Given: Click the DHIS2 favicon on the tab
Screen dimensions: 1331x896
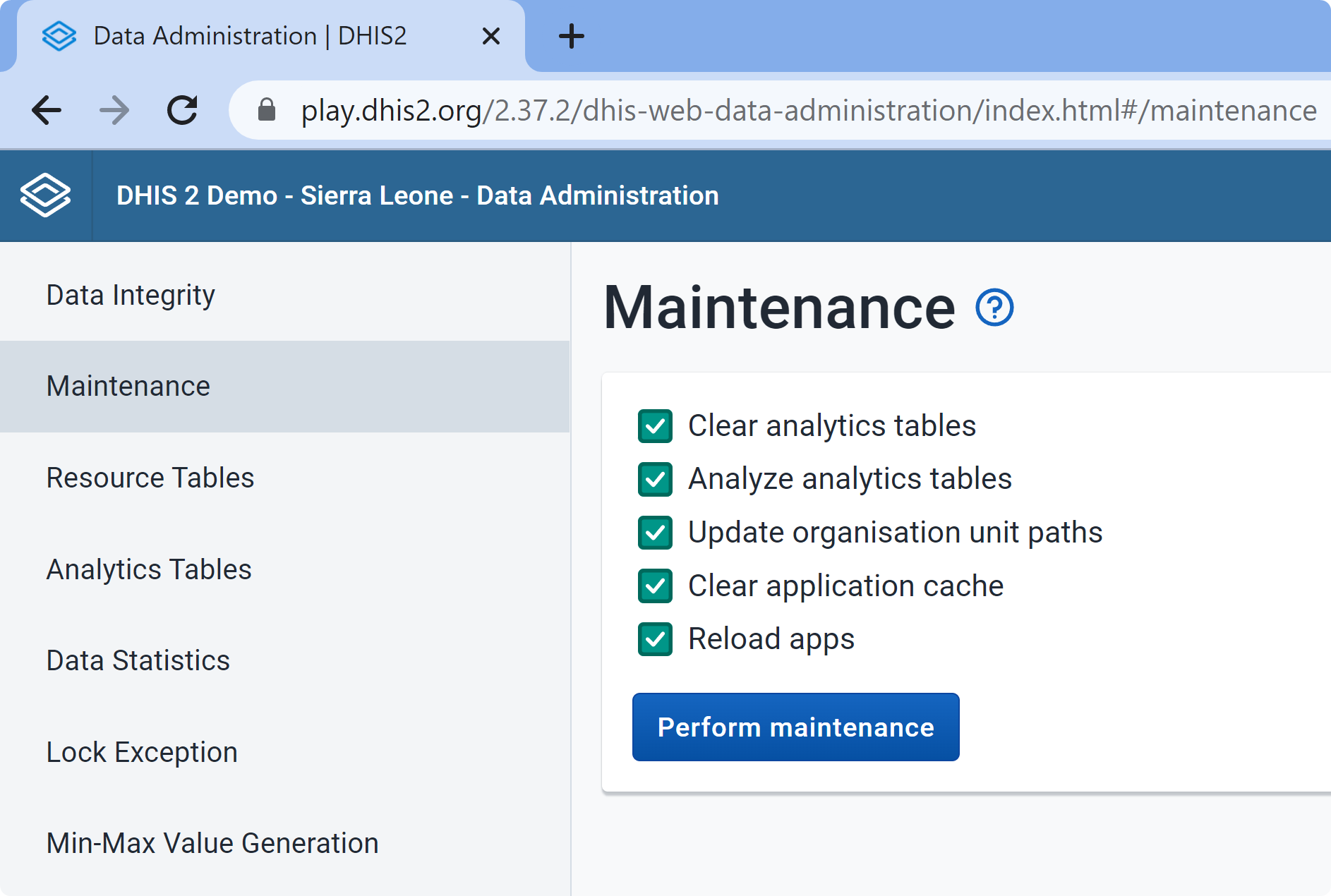Looking at the screenshot, I should click(59, 36).
